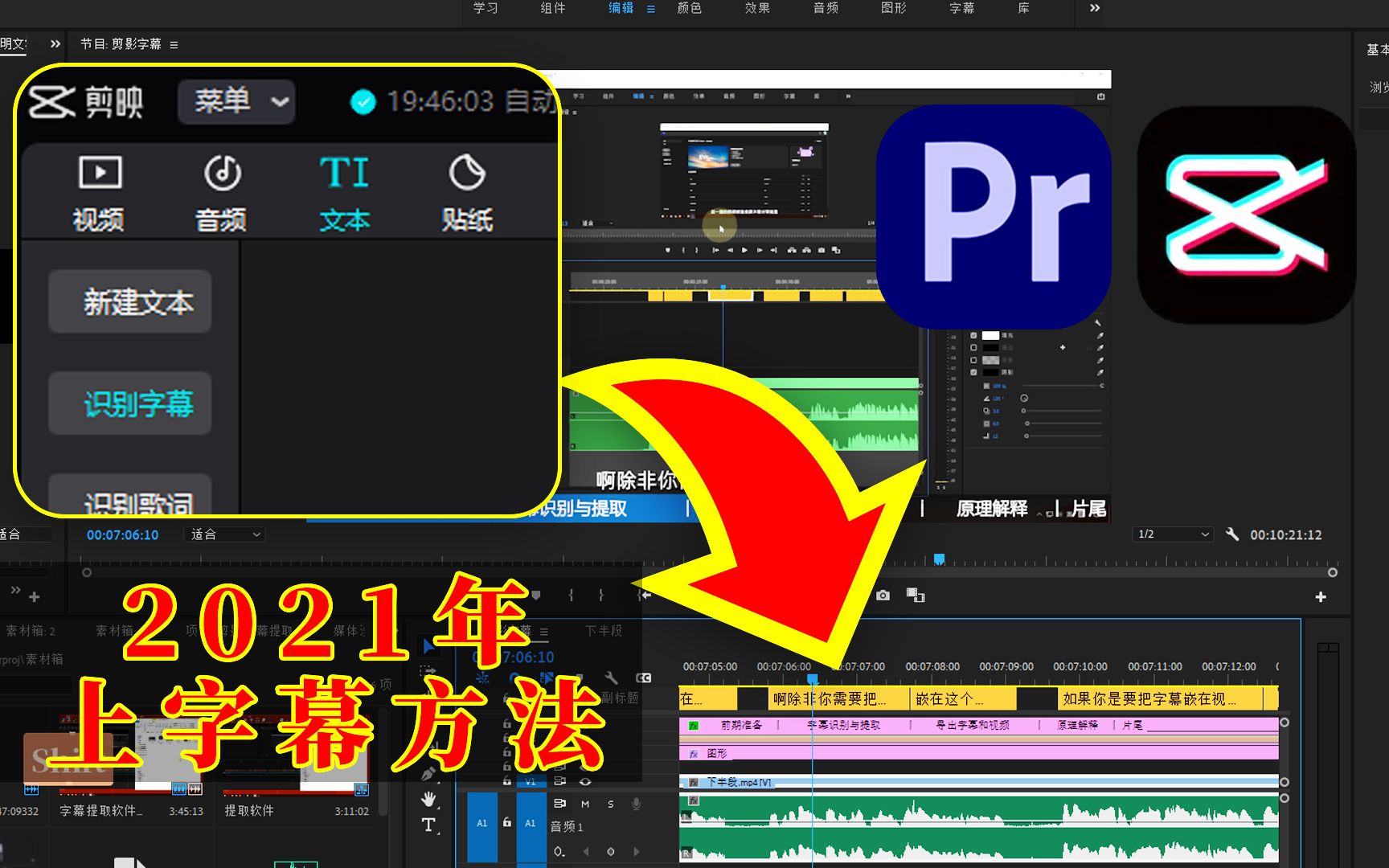The width and height of the screenshot is (1389, 868).
Task: Click the Export Frame camera icon
Action: pos(883,596)
